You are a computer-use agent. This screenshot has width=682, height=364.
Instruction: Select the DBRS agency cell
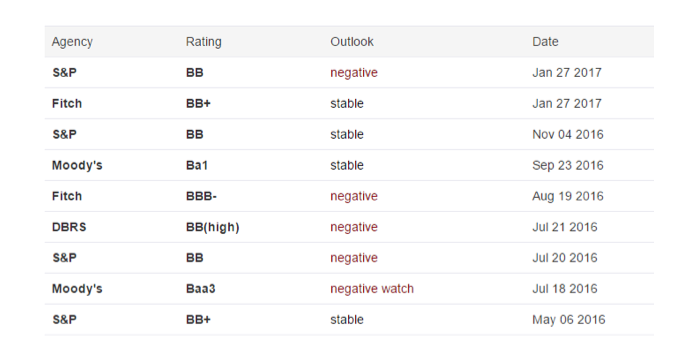tap(69, 227)
